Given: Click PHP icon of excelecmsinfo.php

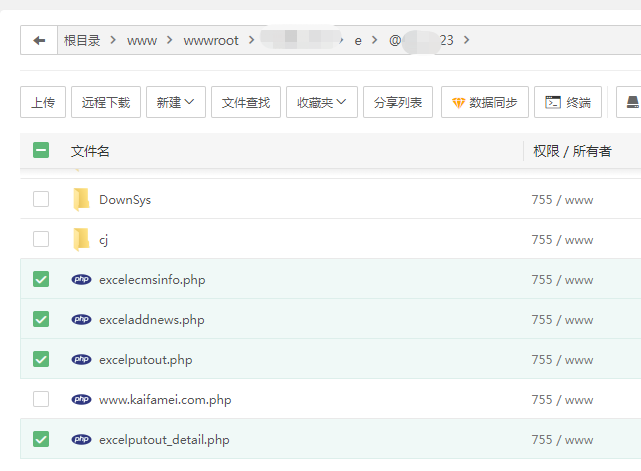Looking at the screenshot, I should [x=82, y=280].
